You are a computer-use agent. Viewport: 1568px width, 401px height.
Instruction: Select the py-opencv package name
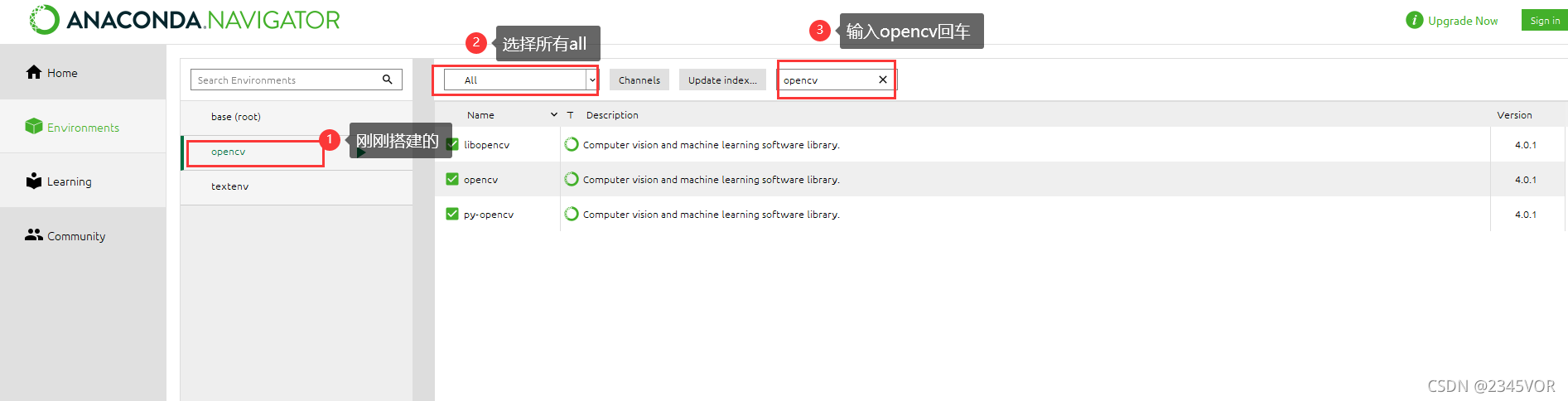coord(489,215)
